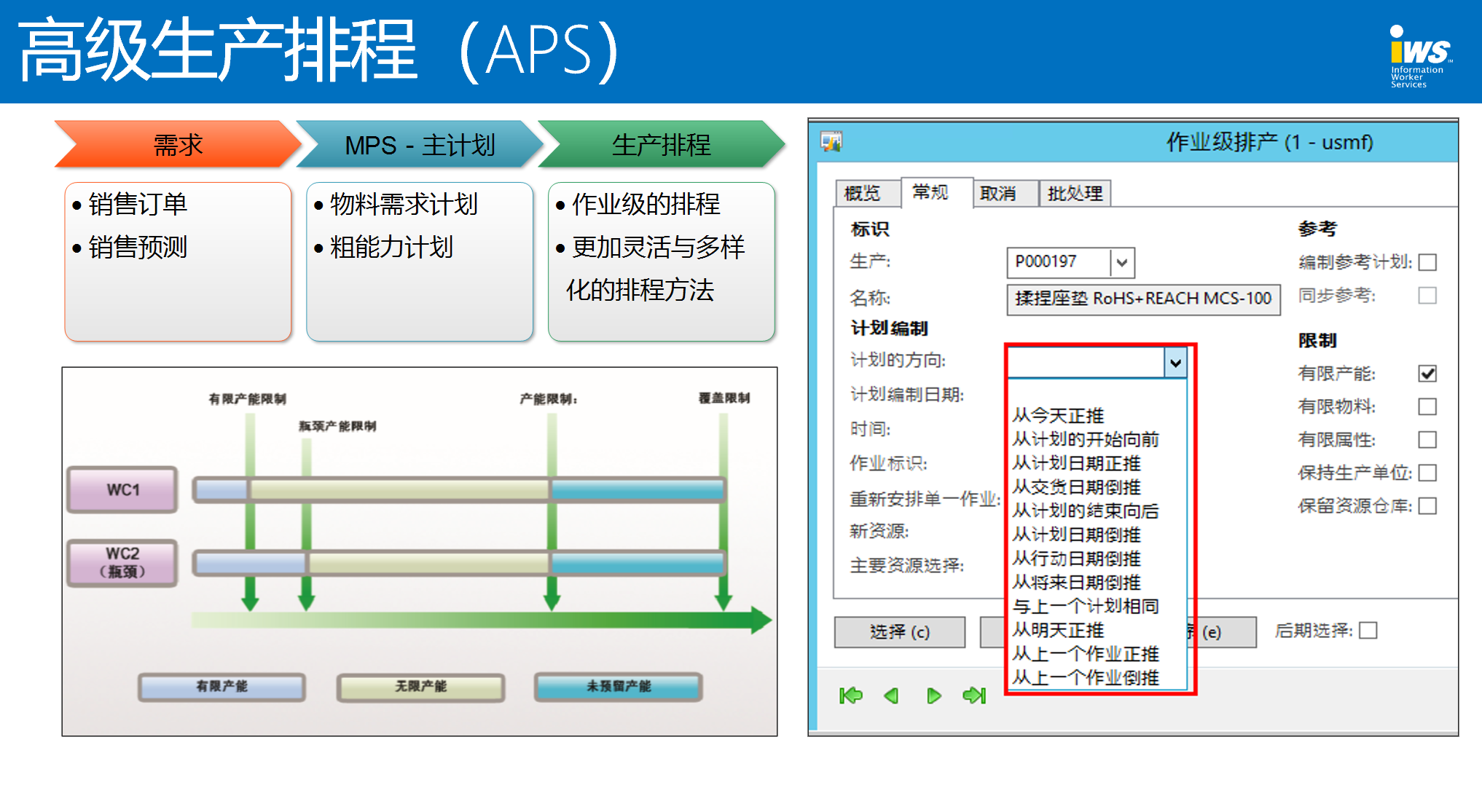This screenshot has height=812, width=1482.
Task: Click the 计划的方向 input field
Action: click(1086, 363)
